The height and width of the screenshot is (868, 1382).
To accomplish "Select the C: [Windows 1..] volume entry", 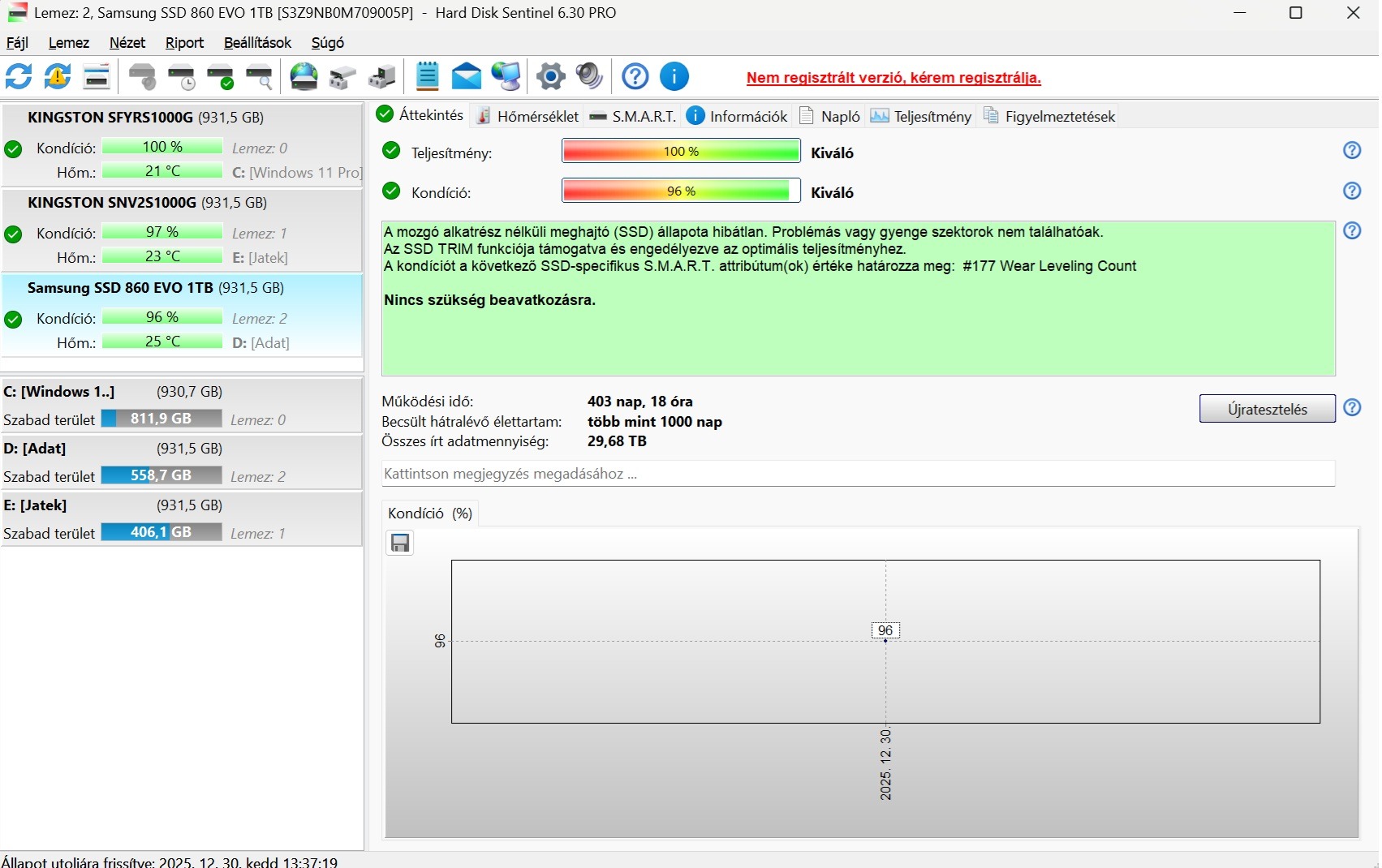I will [182, 405].
